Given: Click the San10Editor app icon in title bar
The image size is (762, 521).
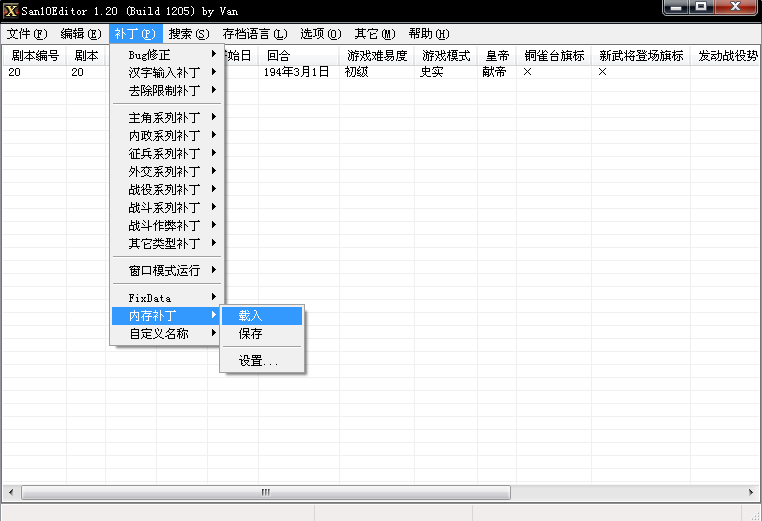Looking at the screenshot, I should [11, 10].
